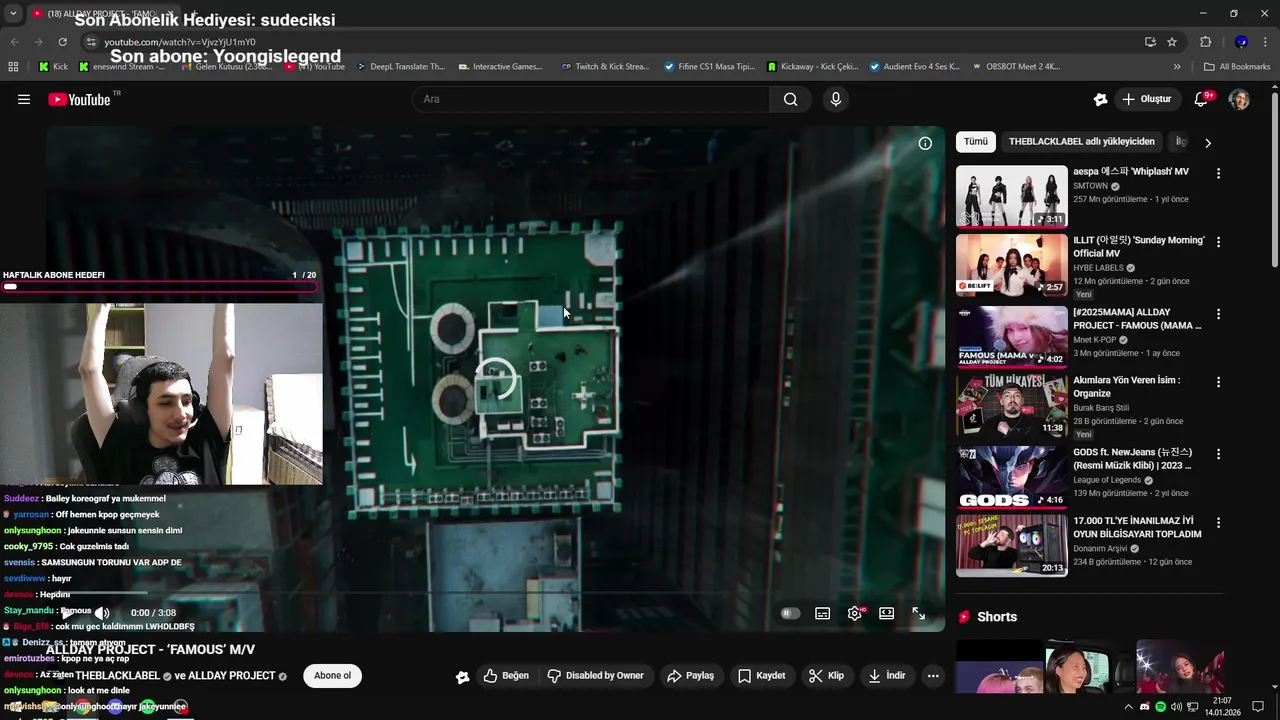This screenshot has width=1280, height=720.
Task: Open All Bookmarks folder
Action: click(x=1237, y=67)
